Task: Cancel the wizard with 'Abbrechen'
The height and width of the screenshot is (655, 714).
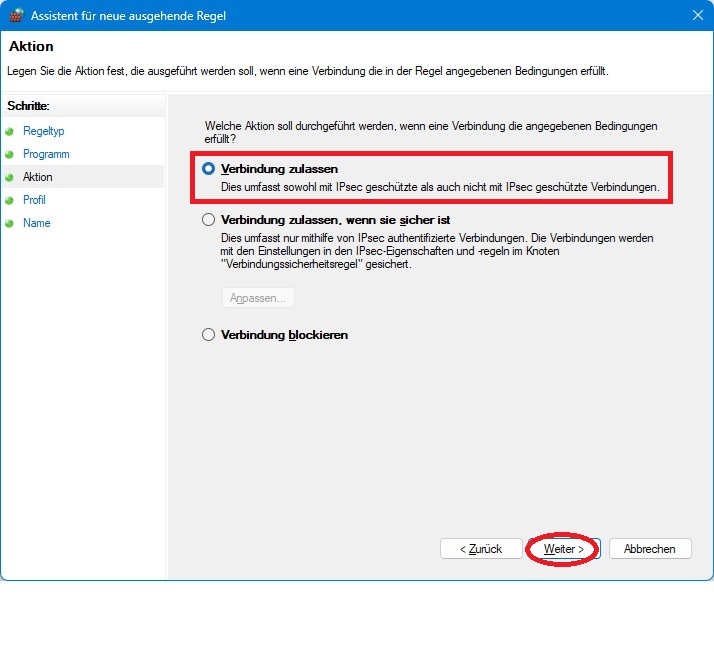Action: tap(650, 549)
